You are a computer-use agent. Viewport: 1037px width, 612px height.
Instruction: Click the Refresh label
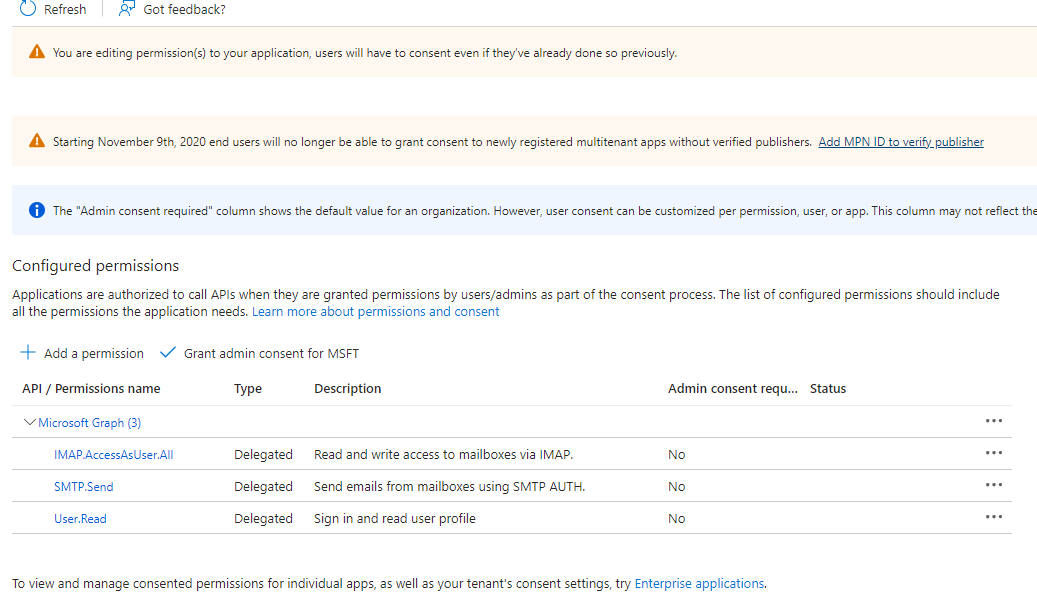pyautogui.click(x=65, y=9)
